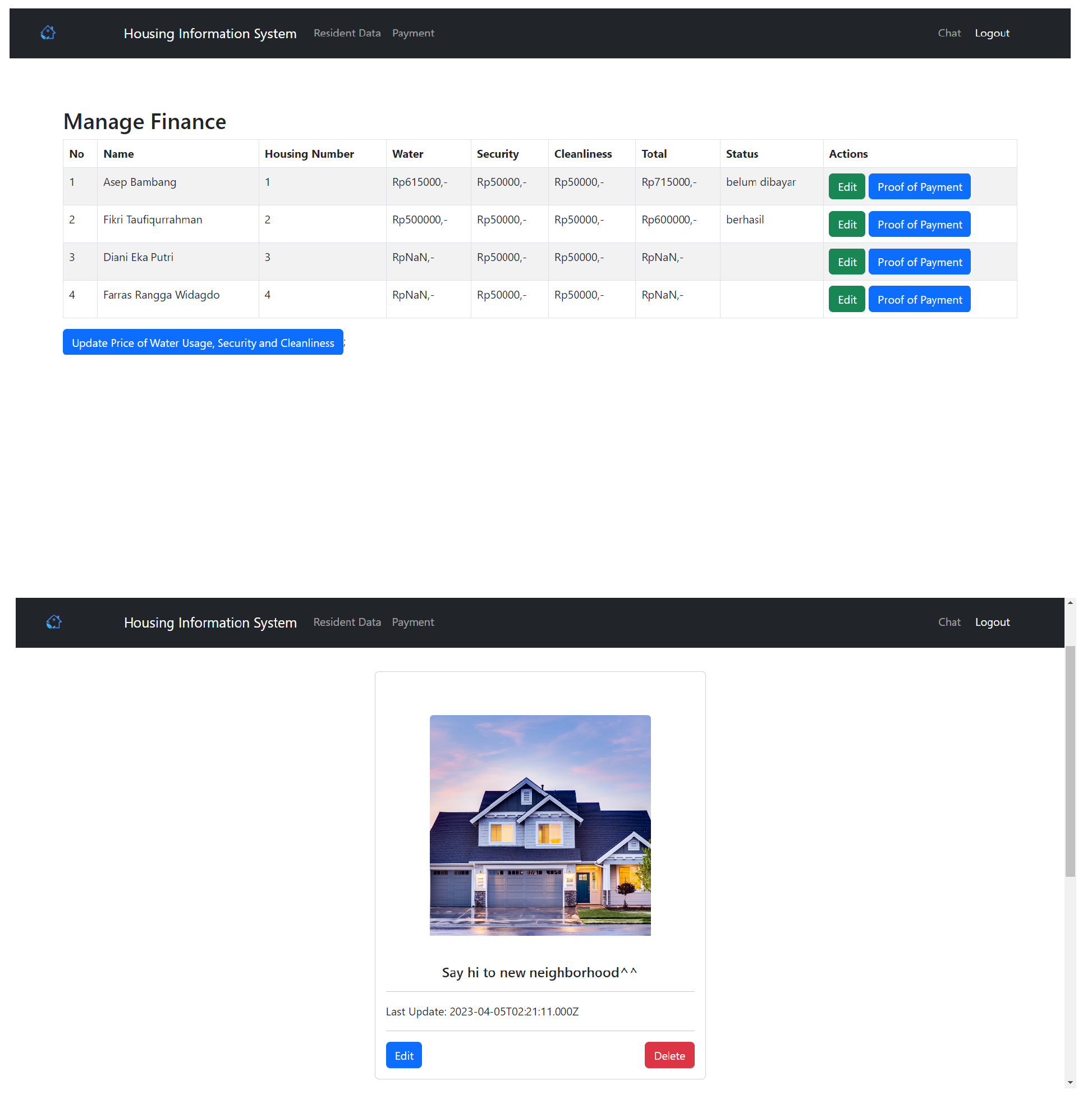Open Chat link in the top navbar
This screenshot has width=1092, height=1103.
949,33
